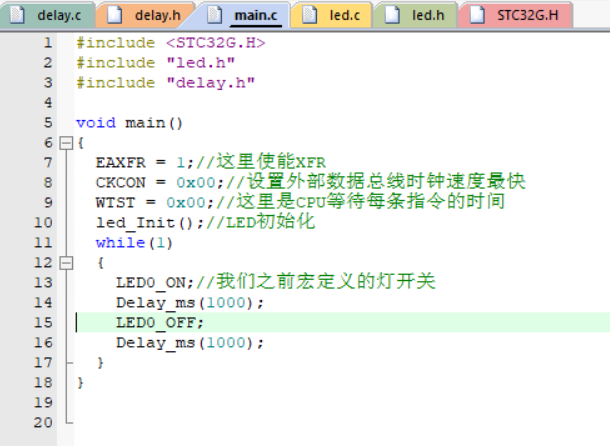Switch to the STC32G.H tab
Image resolution: width=610 pixels, height=446 pixels.
click(x=516, y=16)
